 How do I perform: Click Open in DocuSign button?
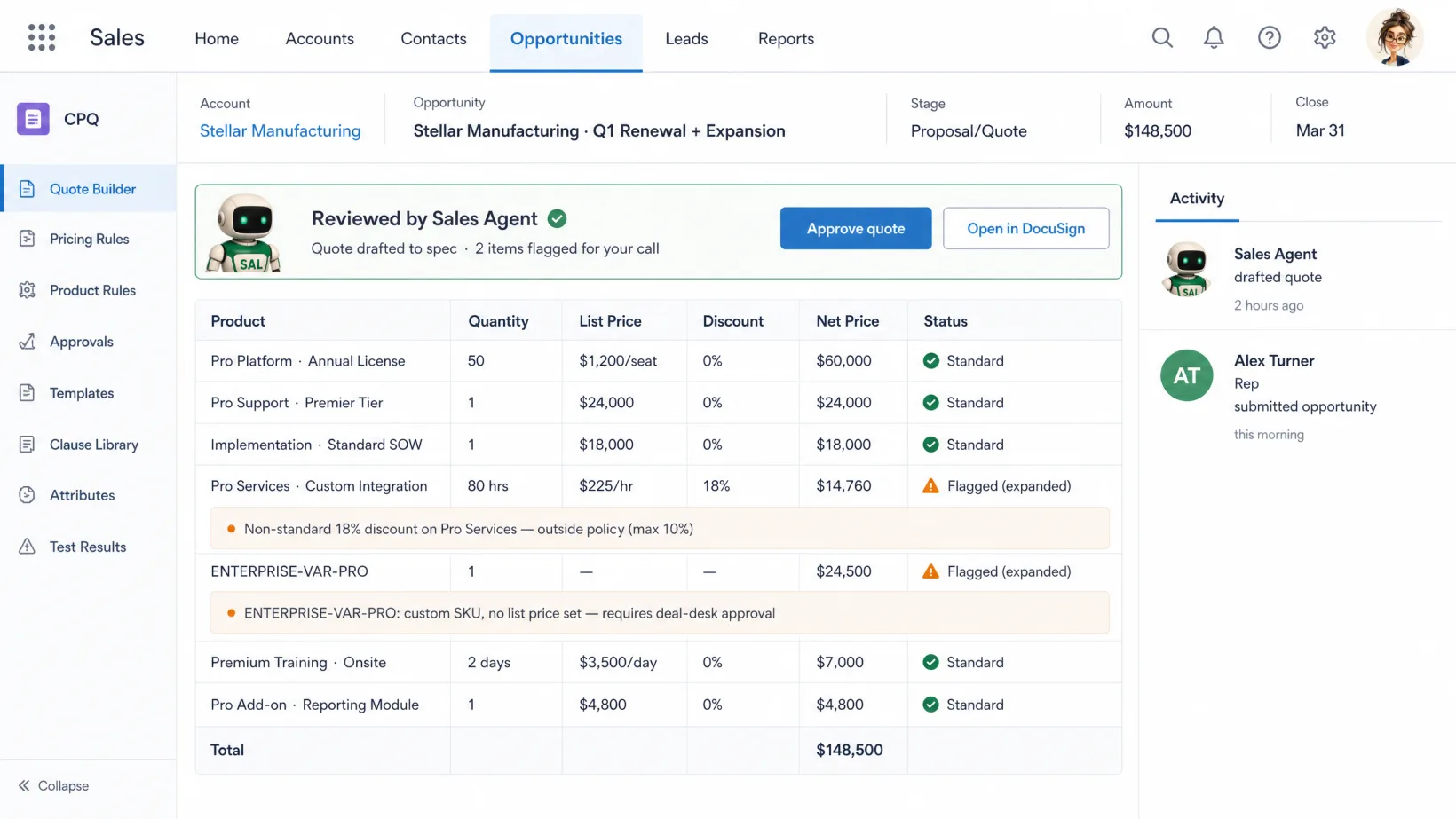coord(1026,229)
